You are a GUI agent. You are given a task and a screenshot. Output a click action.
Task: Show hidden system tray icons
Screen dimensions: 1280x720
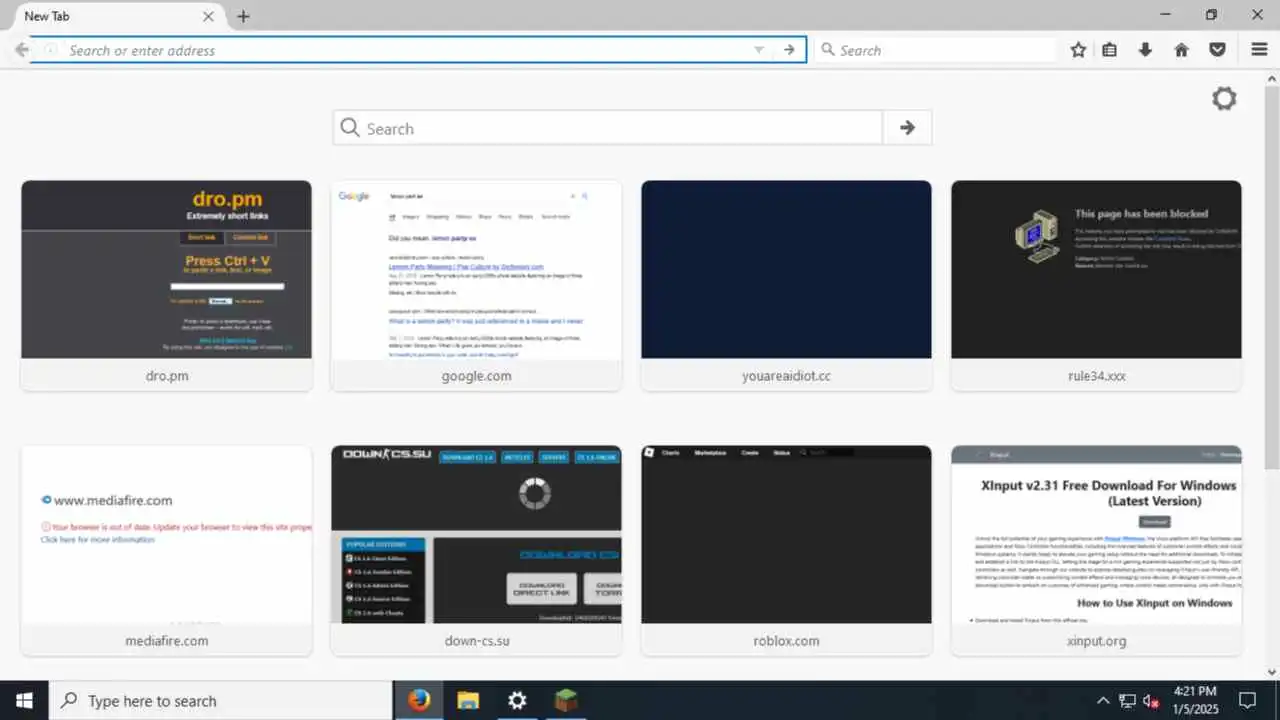click(1103, 700)
